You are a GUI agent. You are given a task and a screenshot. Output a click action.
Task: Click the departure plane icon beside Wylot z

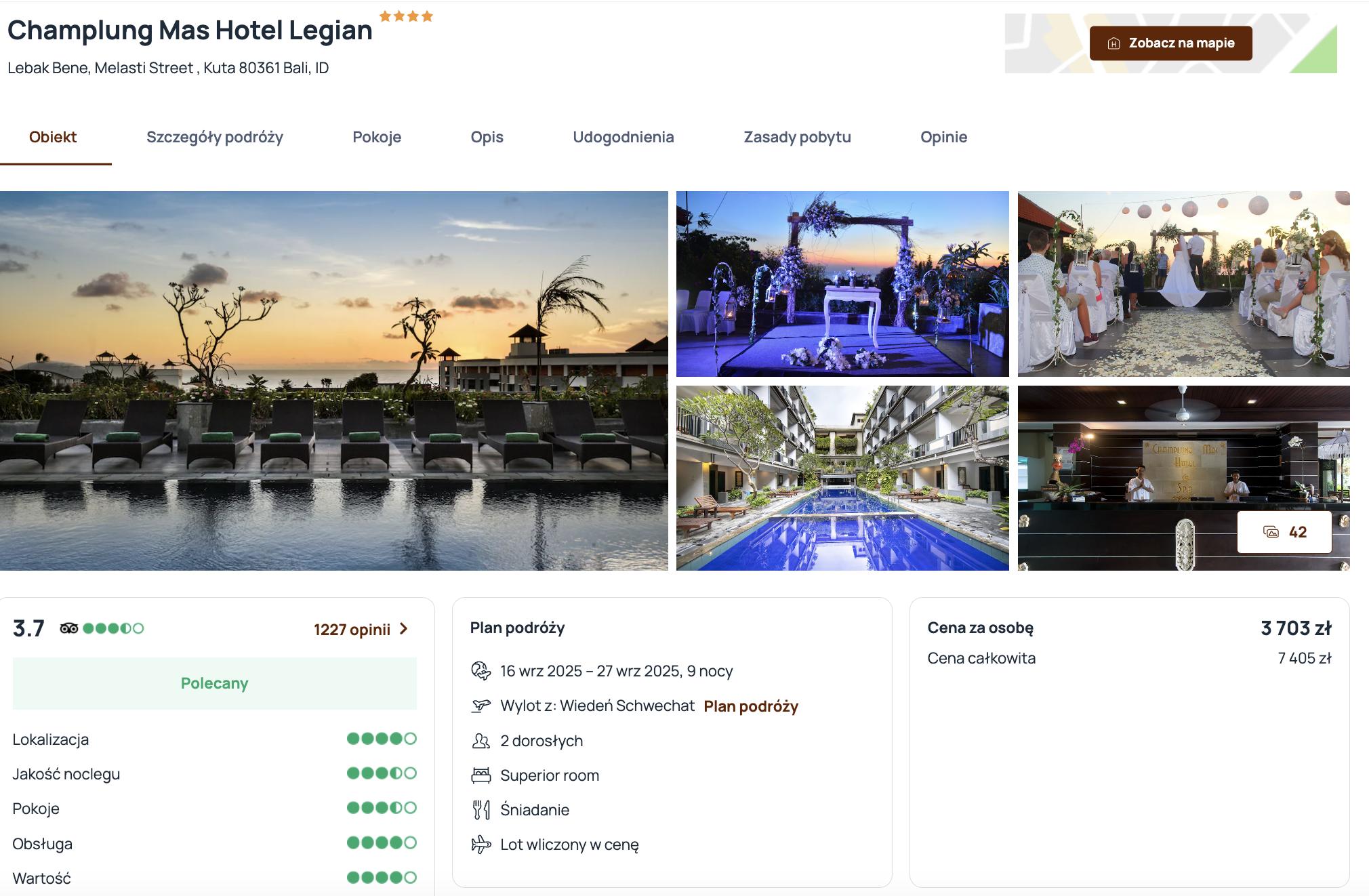481,706
